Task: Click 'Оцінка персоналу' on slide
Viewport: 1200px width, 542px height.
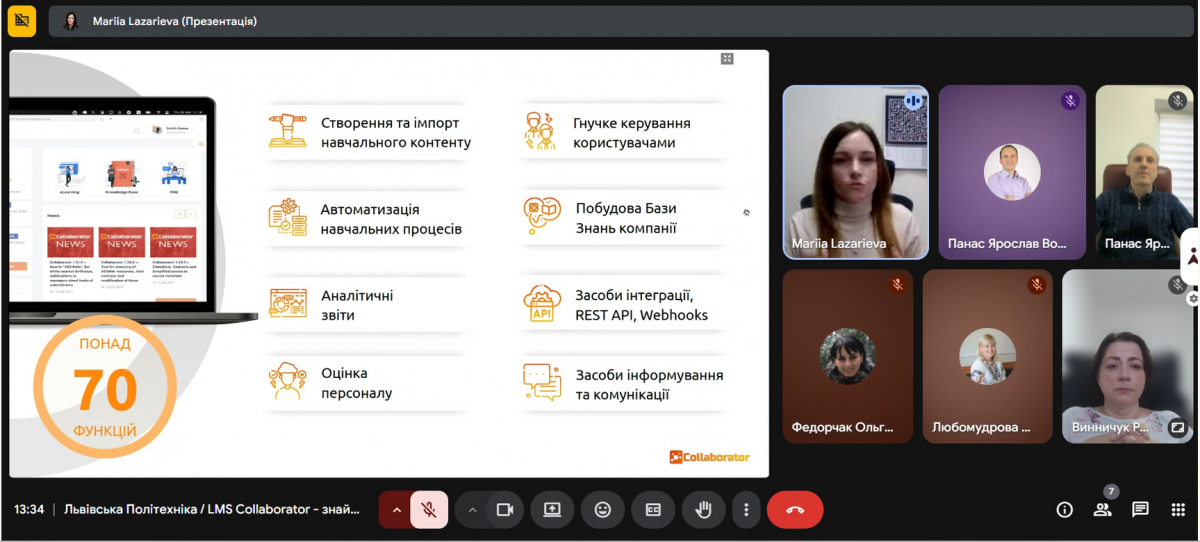Action: click(356, 383)
